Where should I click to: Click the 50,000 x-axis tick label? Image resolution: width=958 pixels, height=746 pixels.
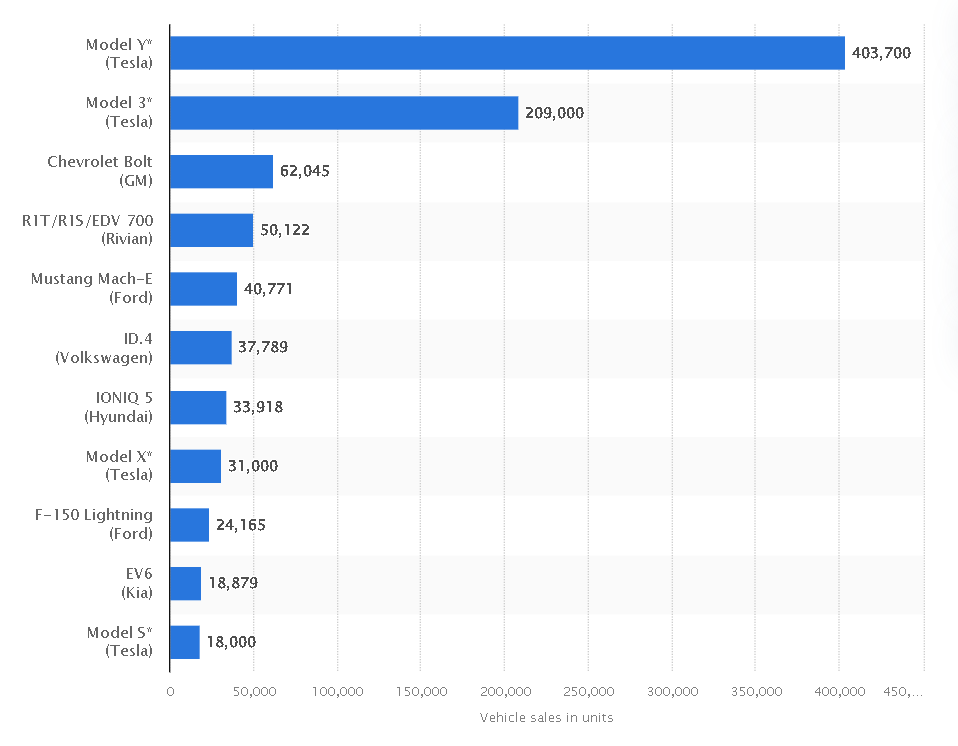tap(254, 692)
